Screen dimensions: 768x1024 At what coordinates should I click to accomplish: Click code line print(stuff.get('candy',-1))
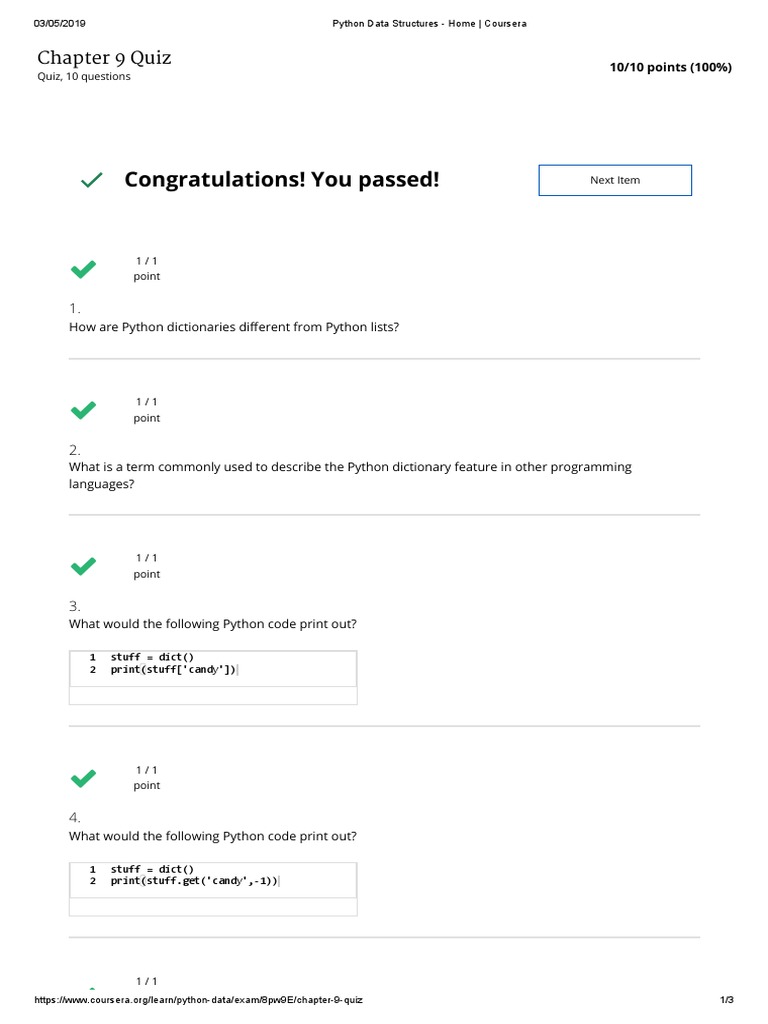coord(194,881)
